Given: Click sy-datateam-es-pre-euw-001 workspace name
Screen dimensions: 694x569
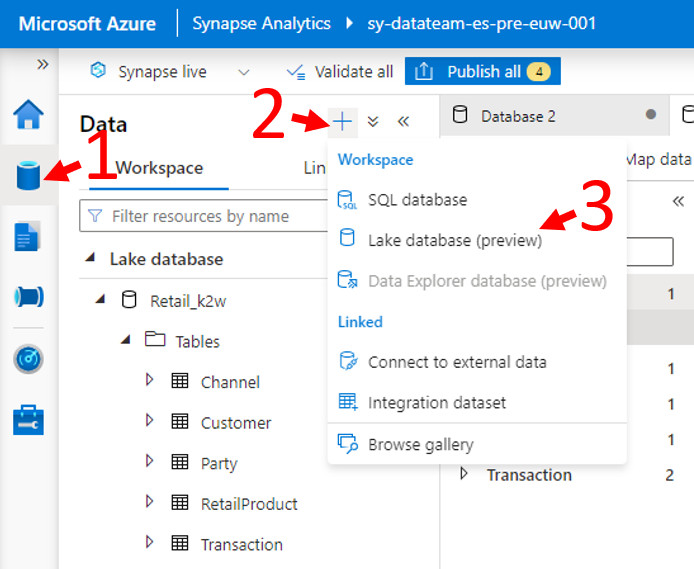Looking at the screenshot, I should (482, 23).
